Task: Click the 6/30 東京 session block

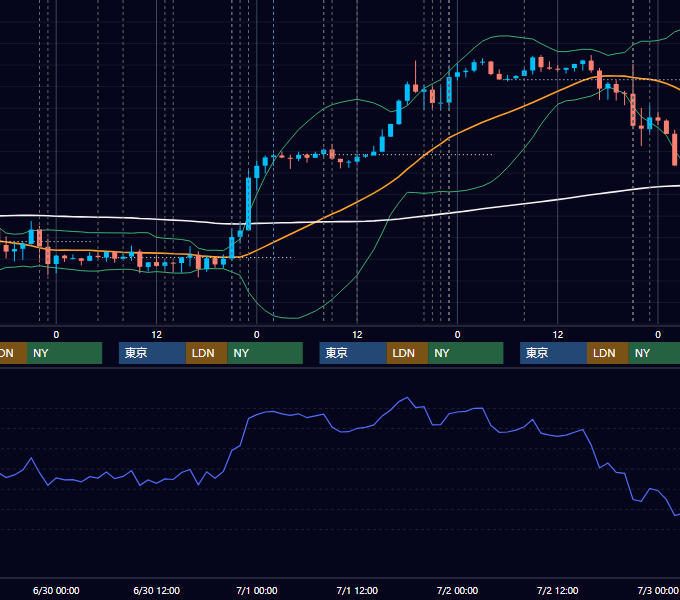Action: pos(152,353)
